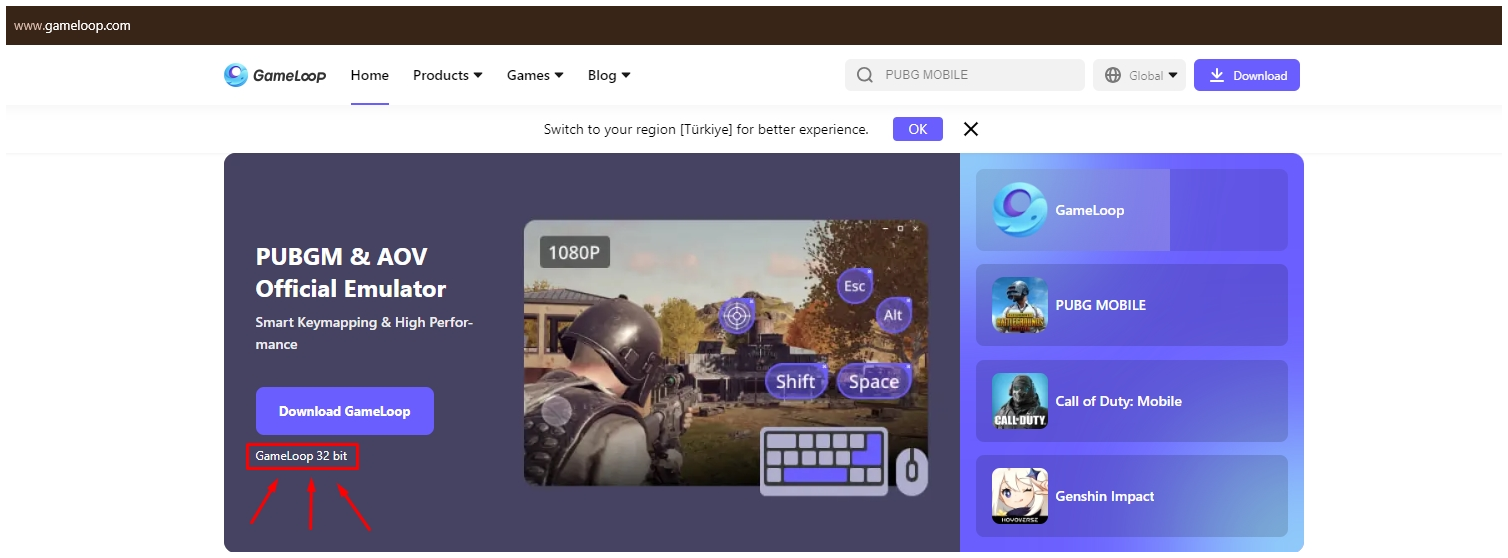Viewport: 1508px width, 558px height.
Task: Click the 1080P badge on preview
Action: coord(575,252)
